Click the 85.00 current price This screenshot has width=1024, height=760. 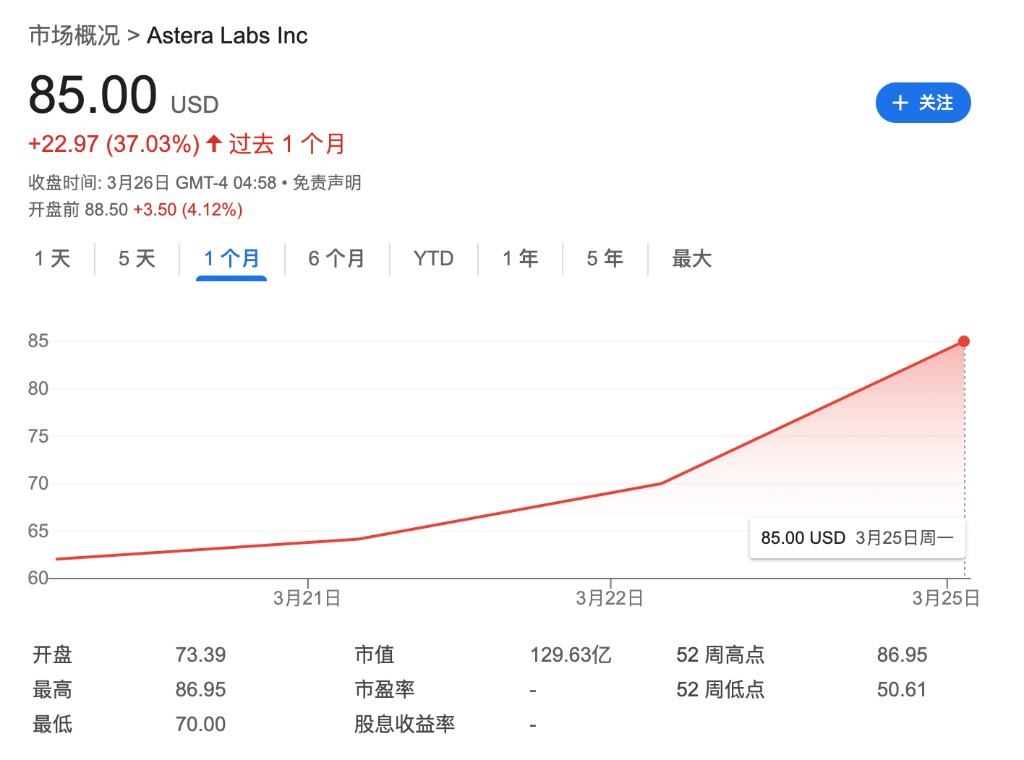(x=93, y=95)
